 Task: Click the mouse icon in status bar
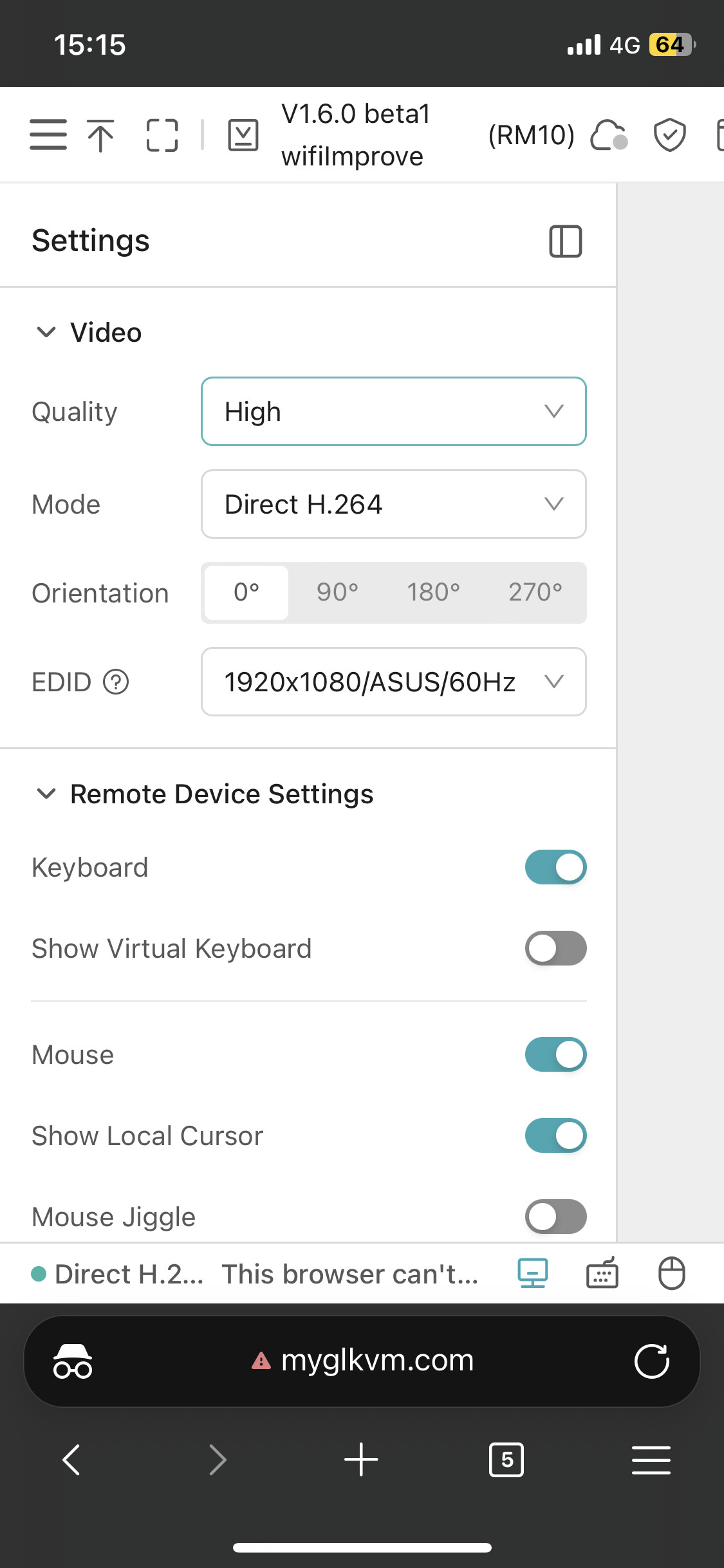point(671,1273)
